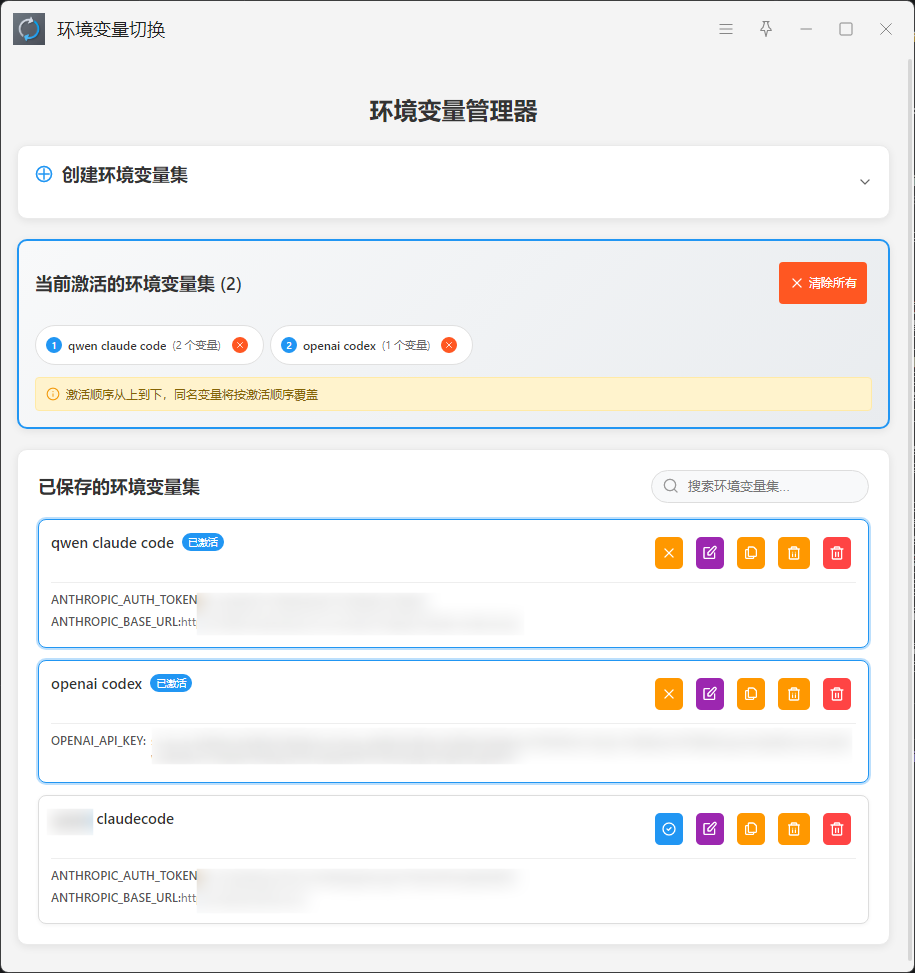Select the openai codex card title
The width and height of the screenshot is (915, 973).
click(x=97, y=684)
